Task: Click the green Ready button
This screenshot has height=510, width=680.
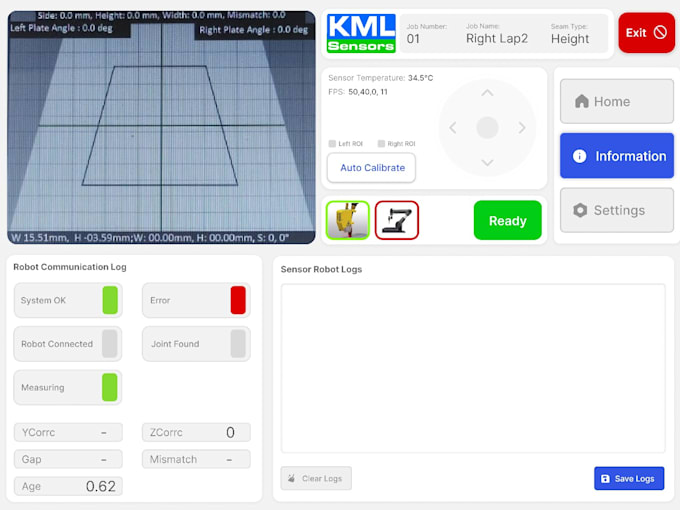Action: (507, 220)
